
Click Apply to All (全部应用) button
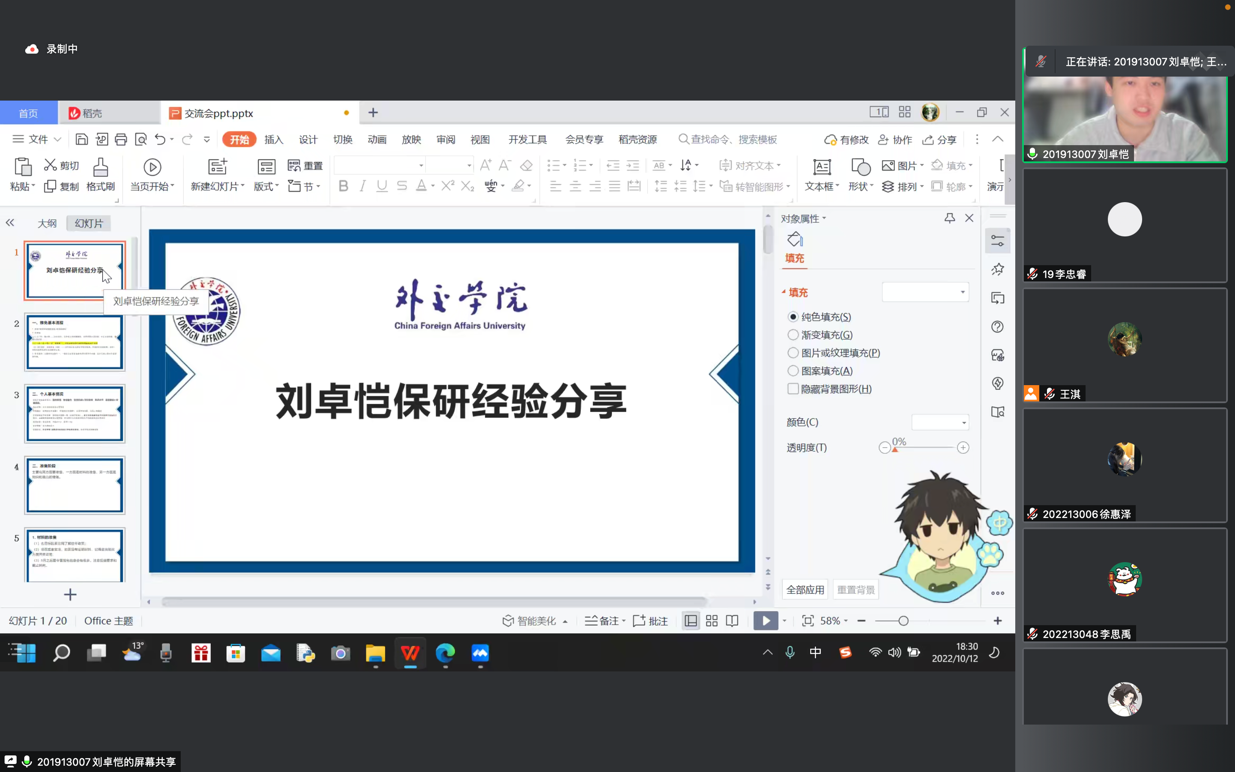pos(805,590)
